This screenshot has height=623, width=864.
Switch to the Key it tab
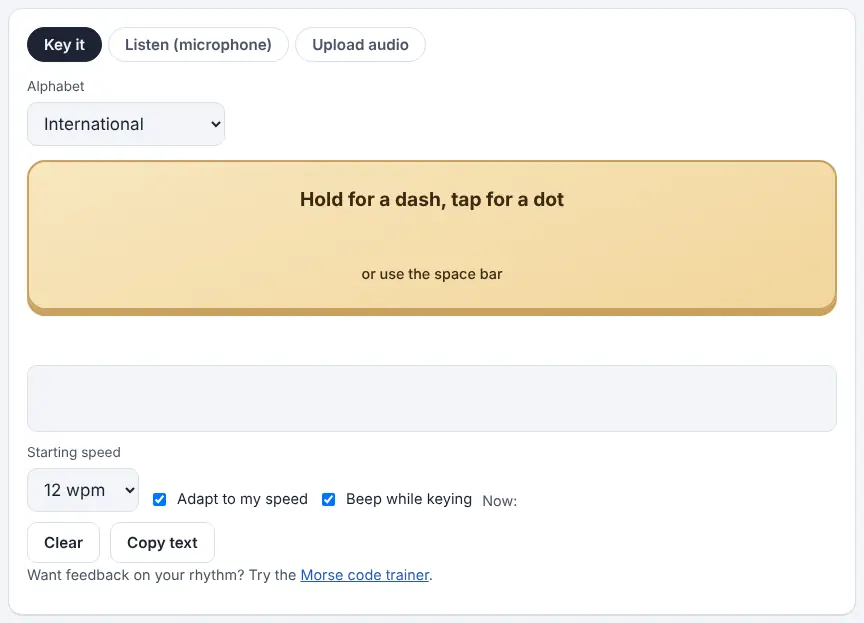(x=64, y=45)
